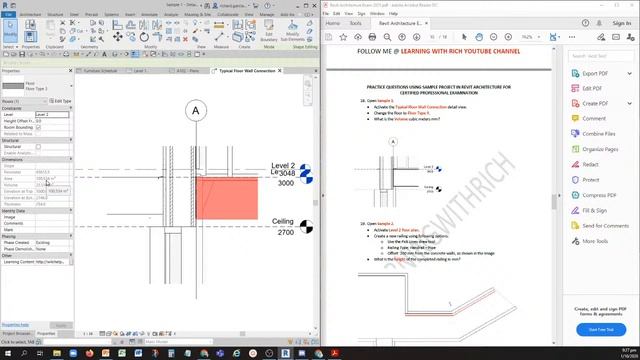The width and height of the screenshot is (640, 360).
Task: Click the Text 'A' icon in Revit quick toolbar
Action: click(104, 54)
